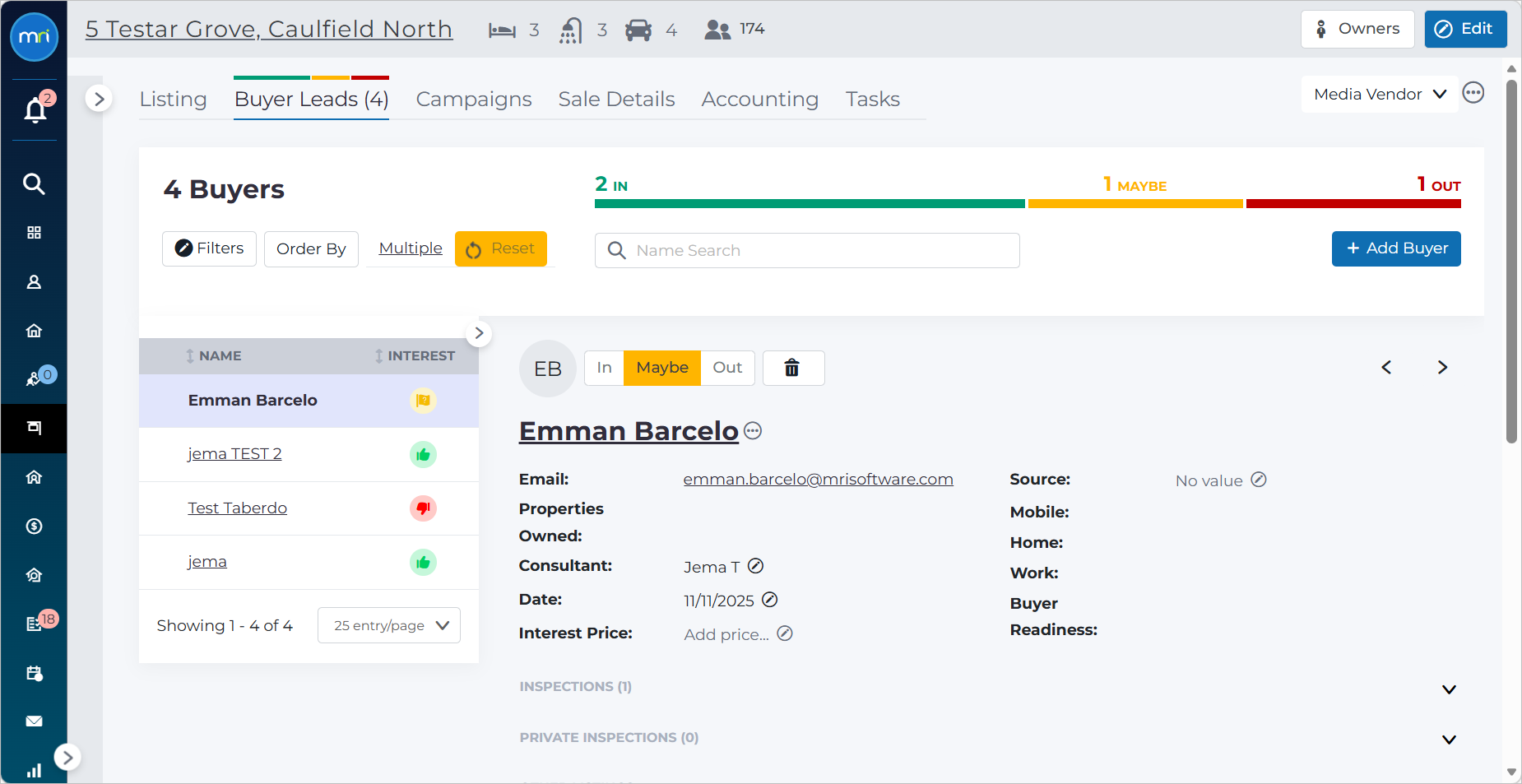Open the 25 entry/page dropdown

389,625
